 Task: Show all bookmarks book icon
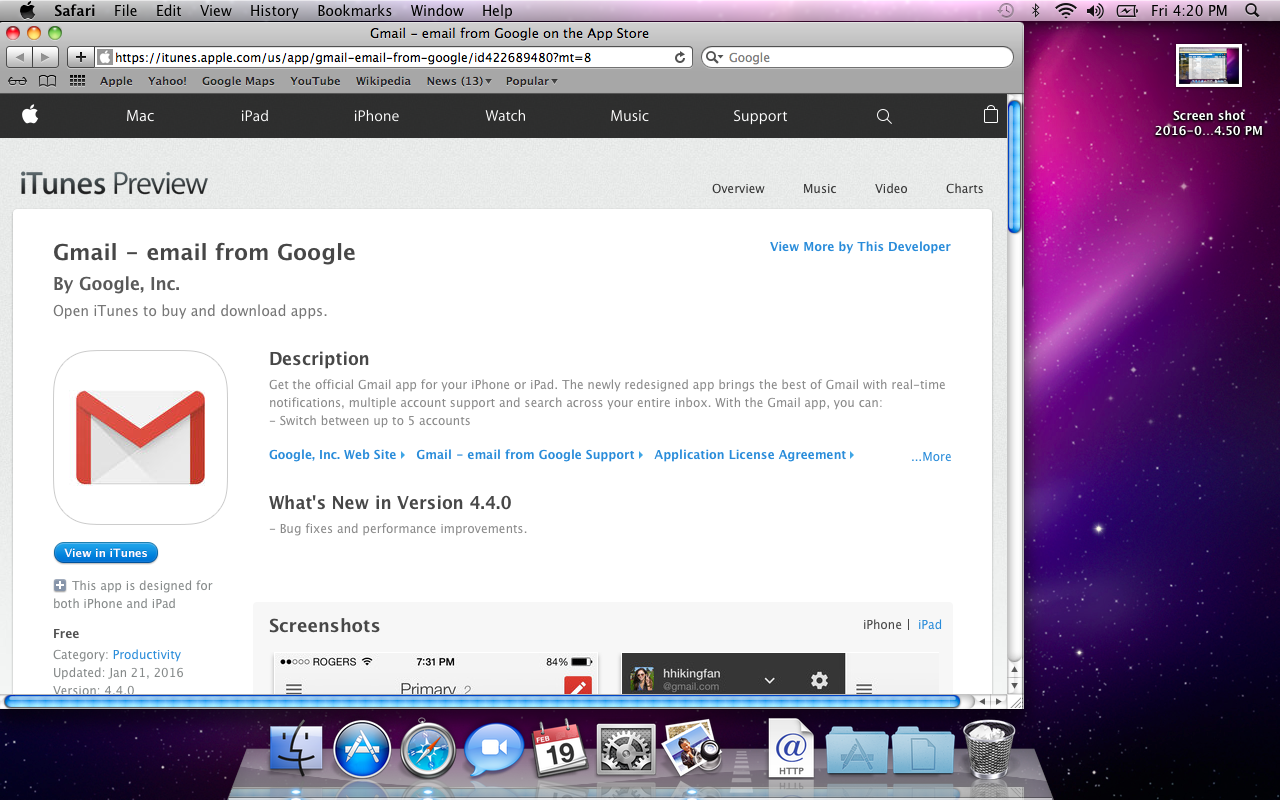47,81
